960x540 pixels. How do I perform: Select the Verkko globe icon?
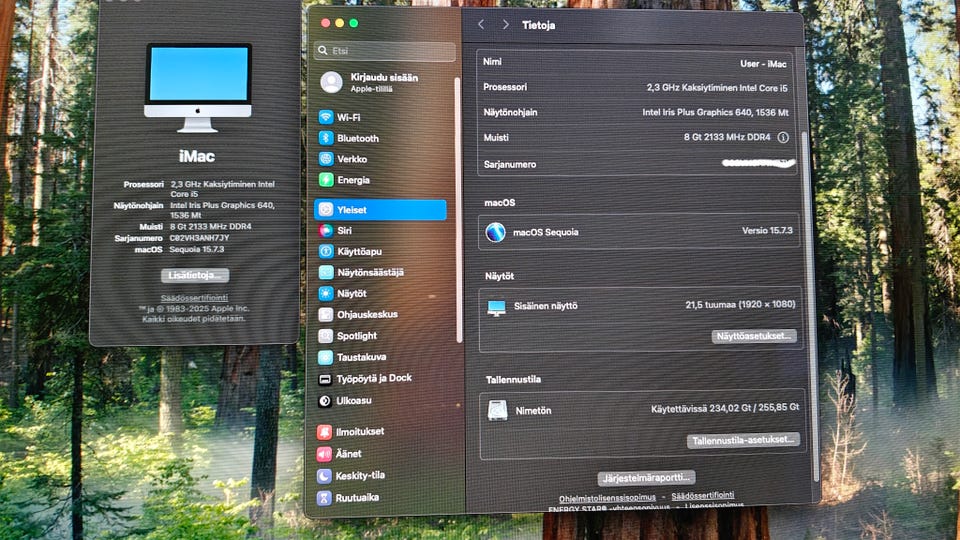(326, 159)
